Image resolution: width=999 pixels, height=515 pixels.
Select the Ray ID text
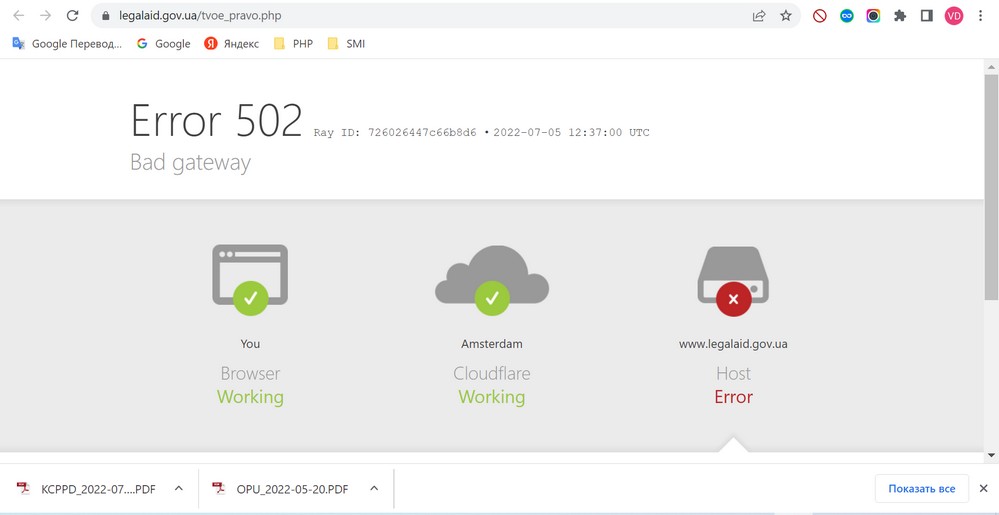click(x=395, y=133)
